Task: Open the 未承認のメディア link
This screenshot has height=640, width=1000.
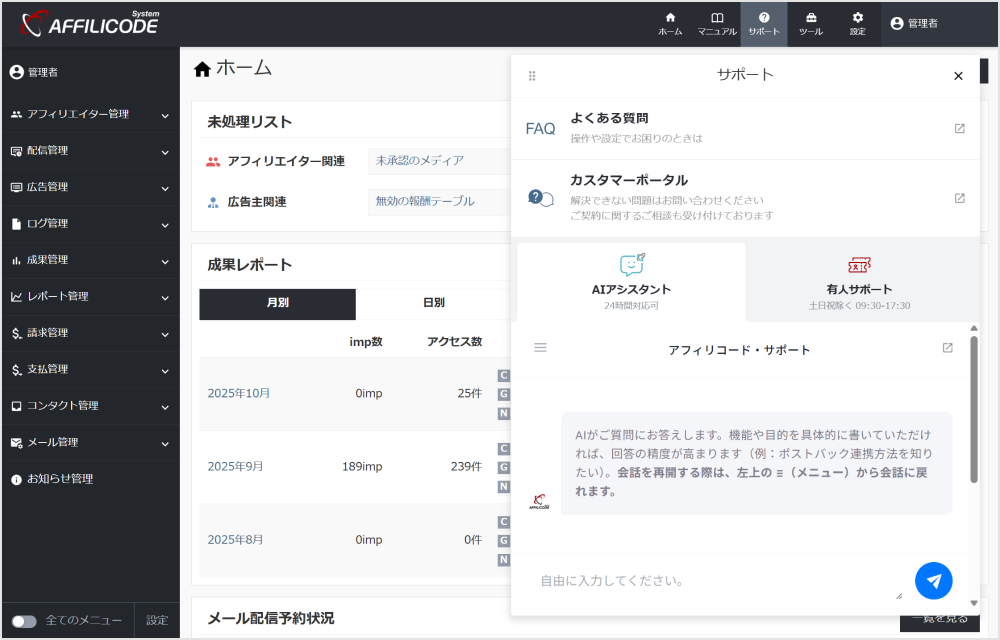Action: [419, 160]
